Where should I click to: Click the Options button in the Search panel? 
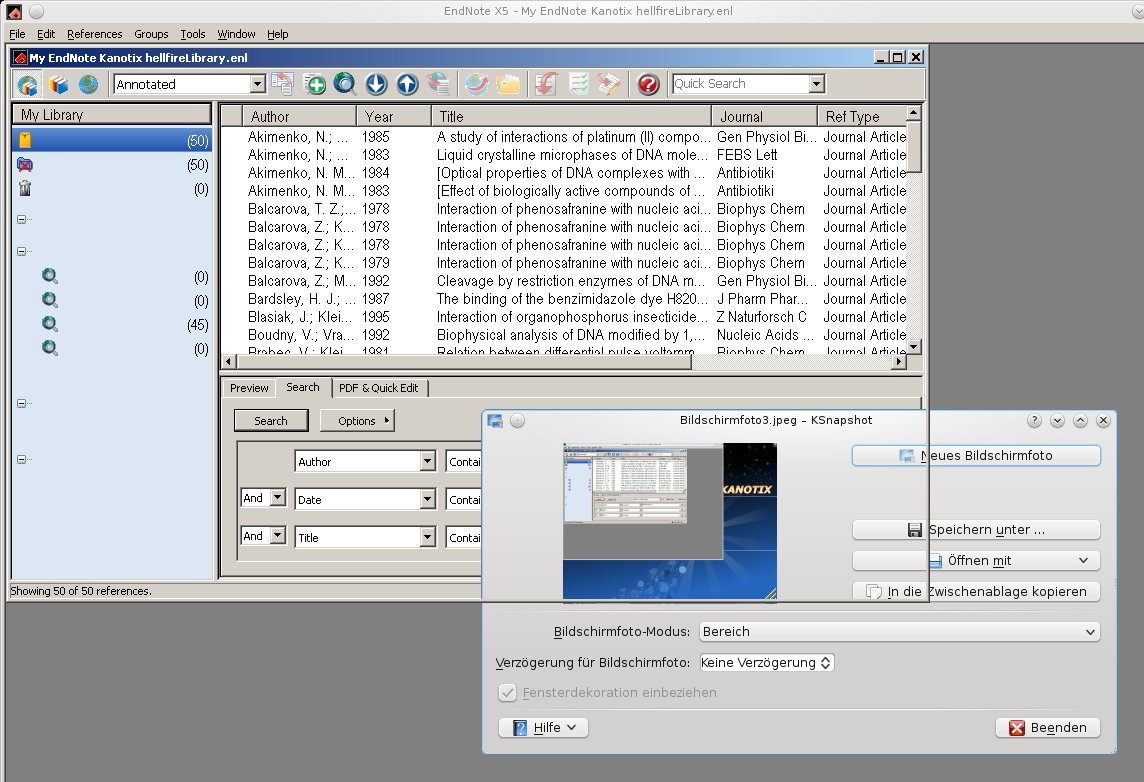[357, 421]
